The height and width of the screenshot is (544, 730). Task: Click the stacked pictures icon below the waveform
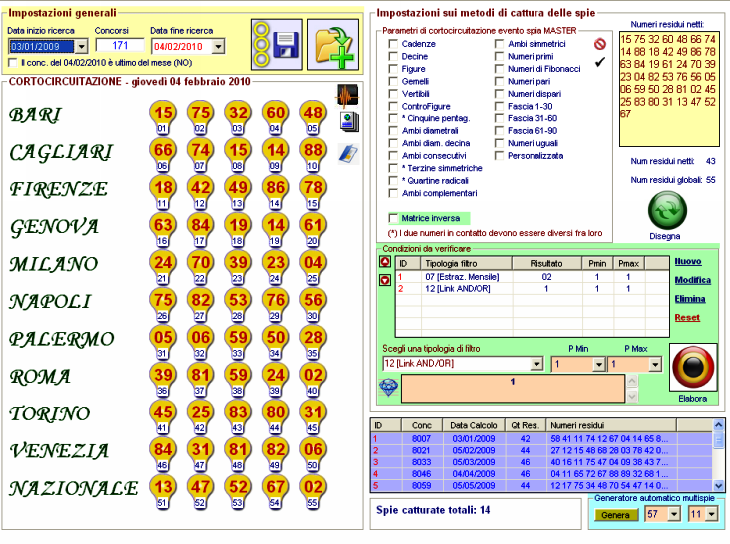(349, 122)
